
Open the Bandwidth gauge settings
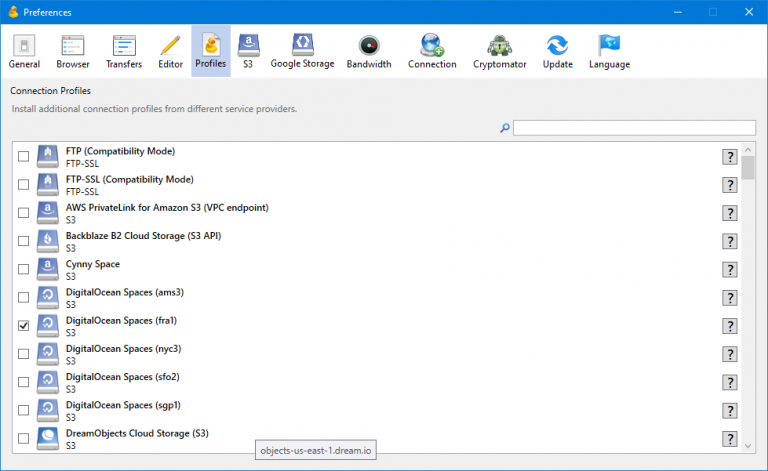pyautogui.click(x=369, y=51)
